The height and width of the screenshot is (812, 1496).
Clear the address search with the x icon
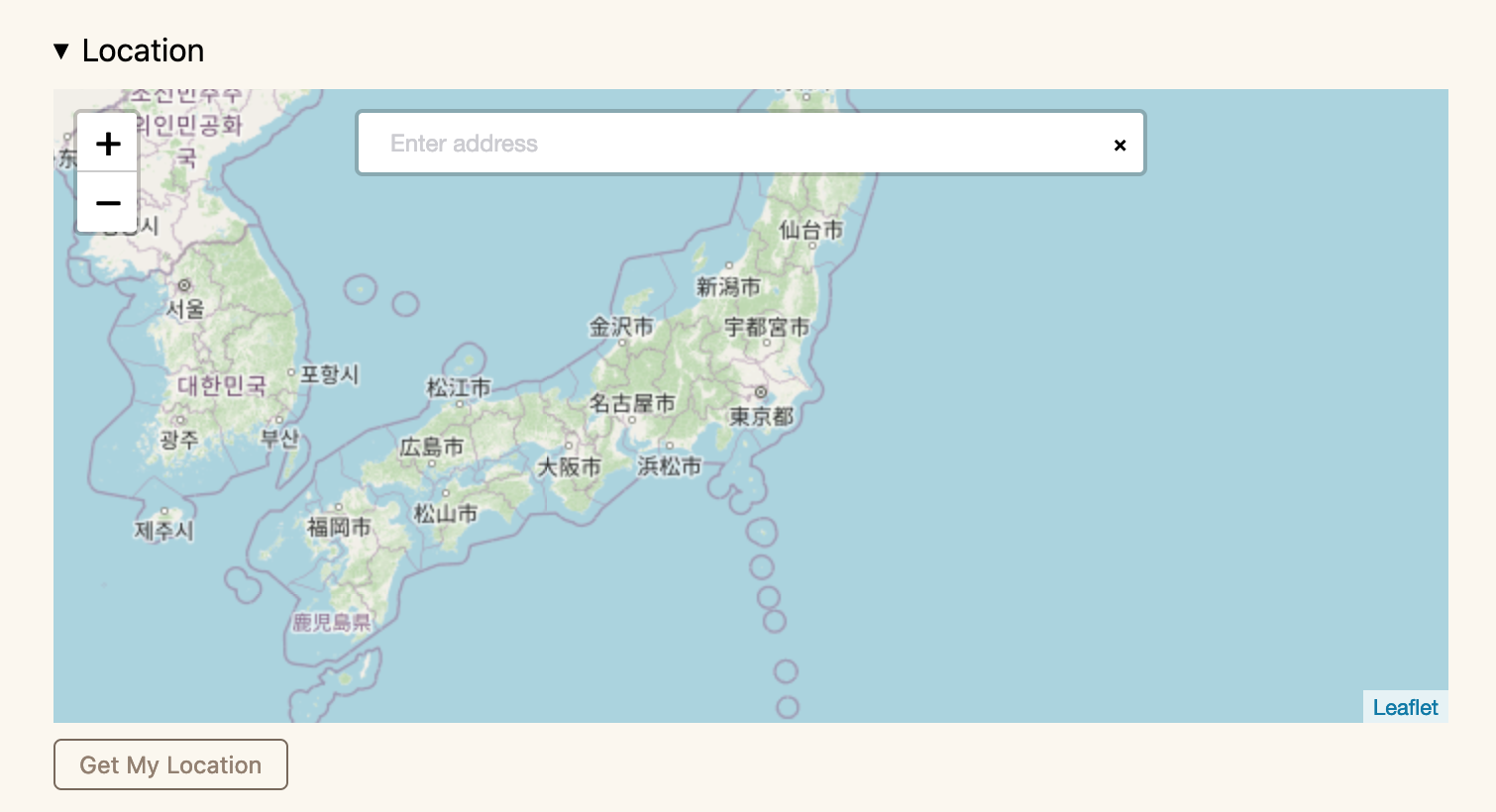pyautogui.click(x=1120, y=145)
